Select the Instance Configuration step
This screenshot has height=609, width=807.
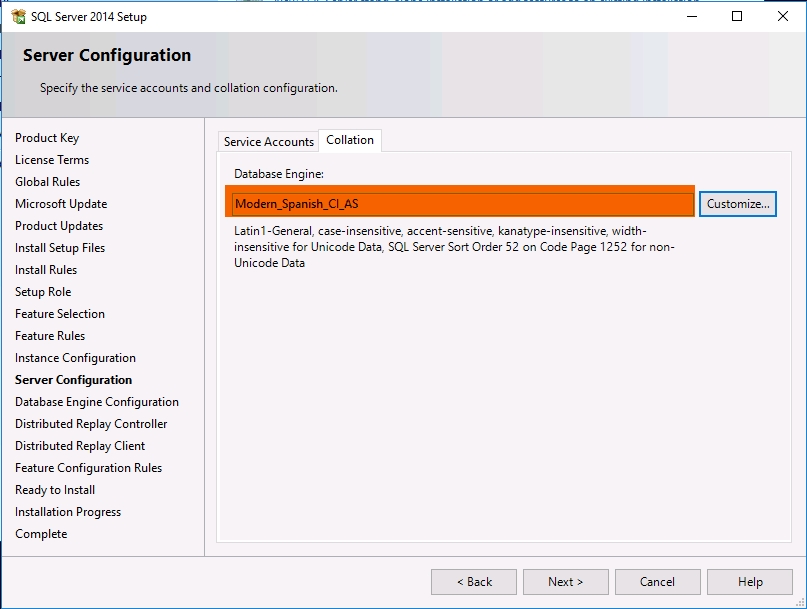coord(75,358)
